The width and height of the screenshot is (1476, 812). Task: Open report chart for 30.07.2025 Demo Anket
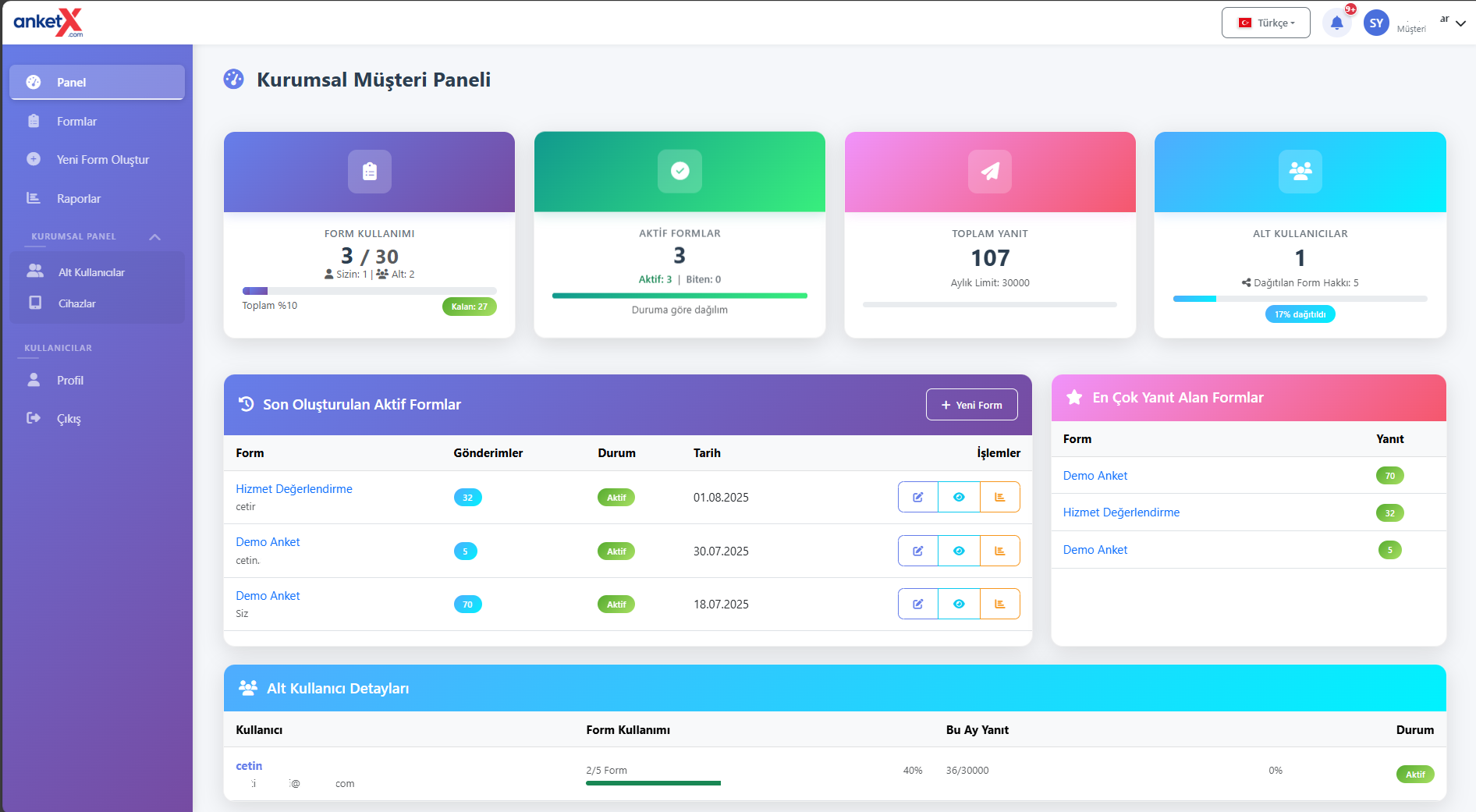[999, 551]
